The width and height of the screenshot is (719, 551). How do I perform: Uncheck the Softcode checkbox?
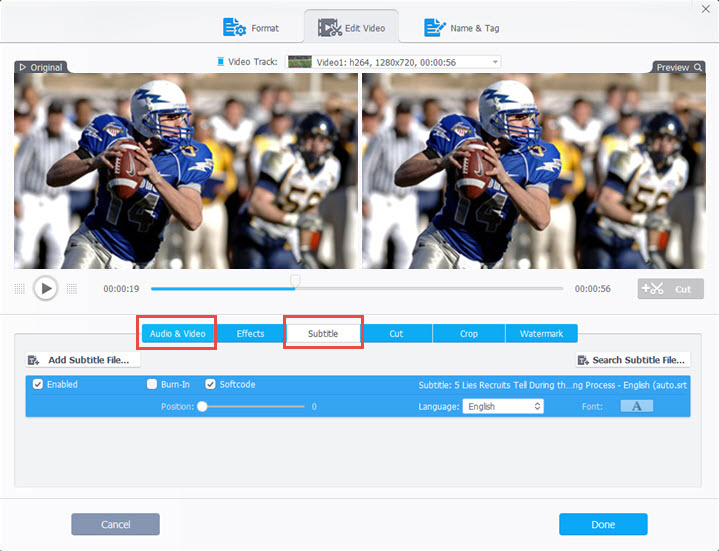210,384
